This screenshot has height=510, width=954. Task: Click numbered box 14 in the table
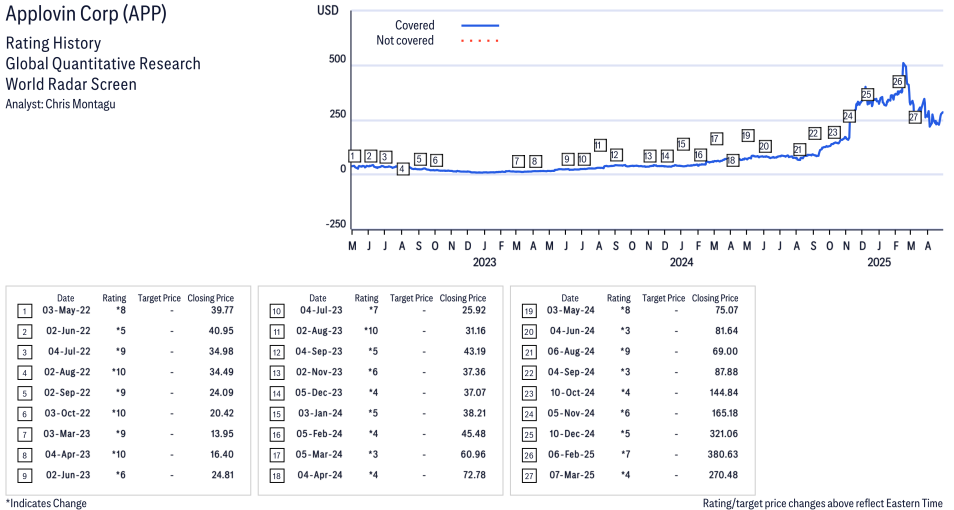[276, 394]
